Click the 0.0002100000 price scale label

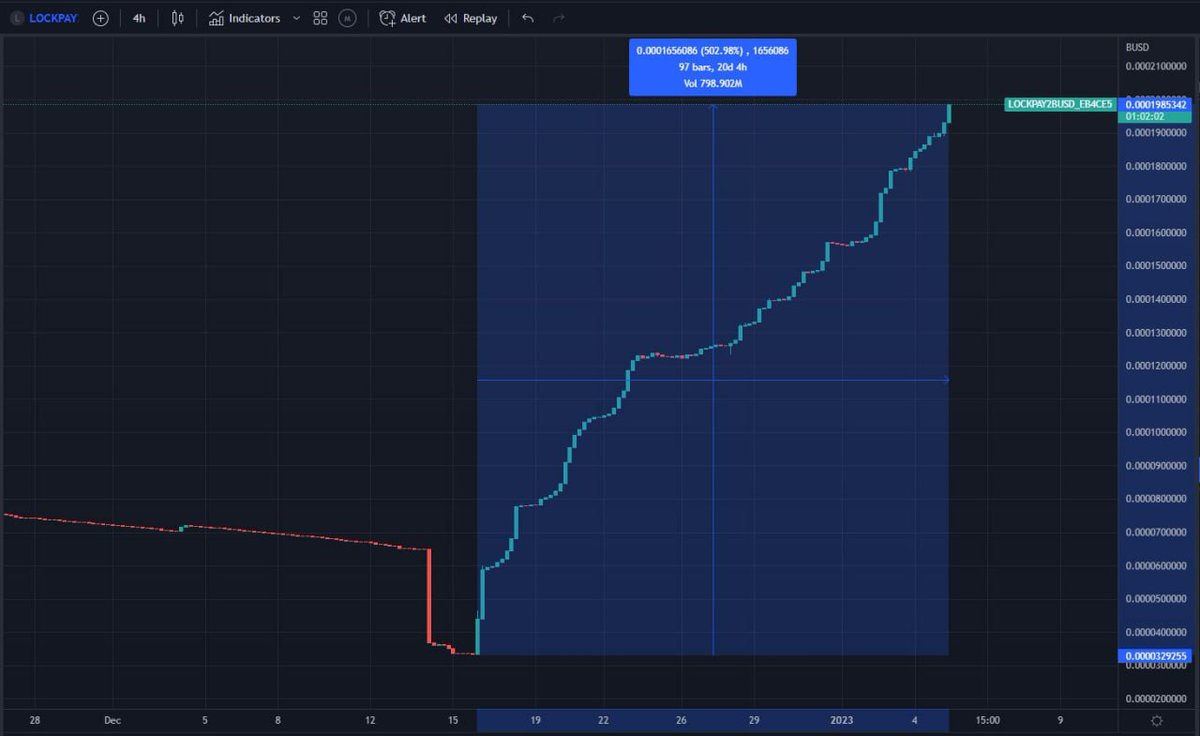pos(1157,67)
